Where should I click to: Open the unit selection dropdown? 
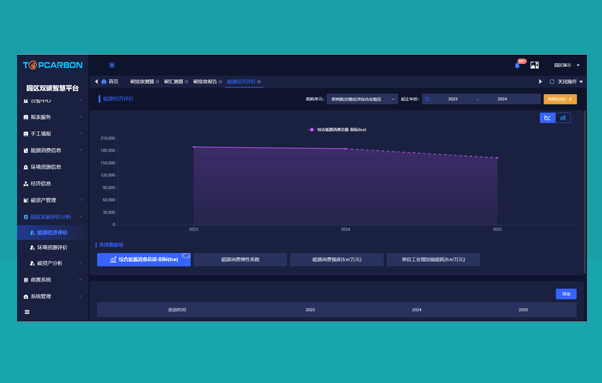(362, 99)
